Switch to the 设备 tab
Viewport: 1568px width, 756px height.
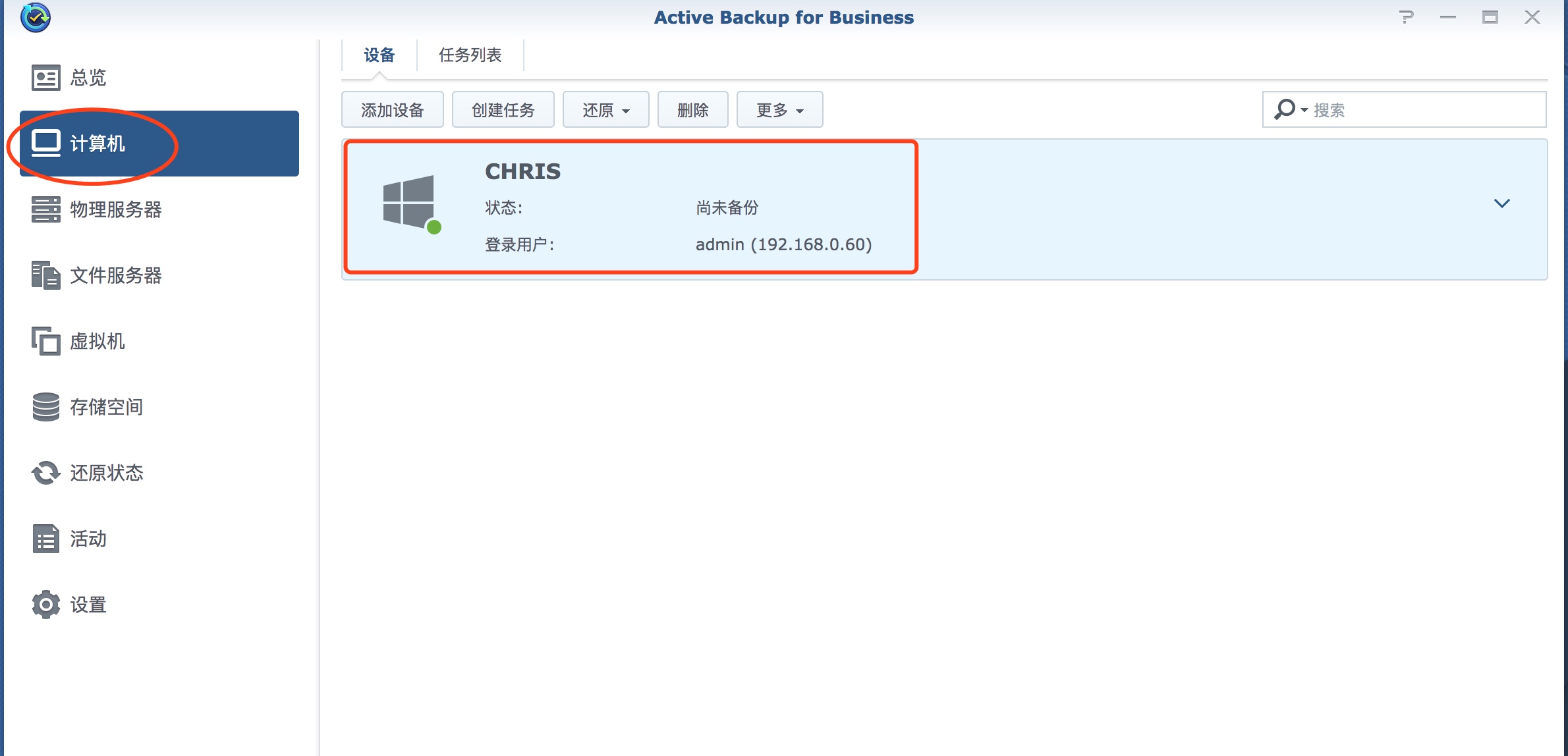pos(379,55)
